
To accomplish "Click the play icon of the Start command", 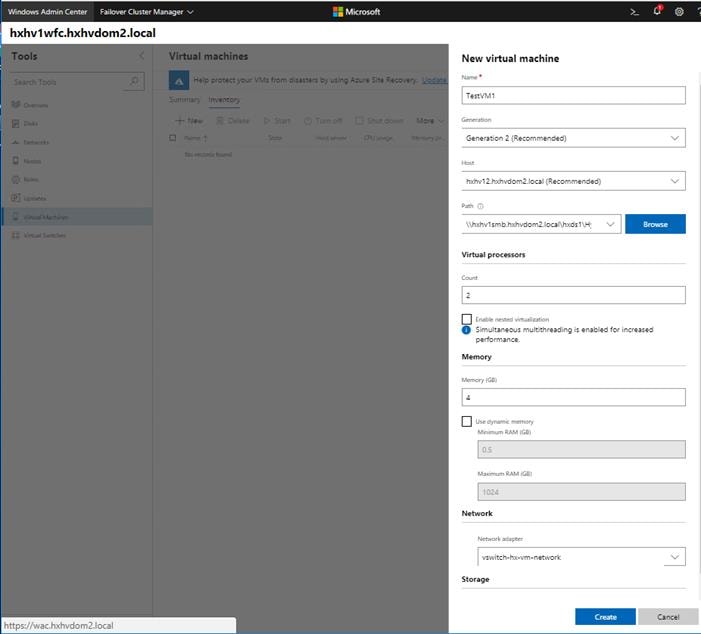I will [x=267, y=121].
